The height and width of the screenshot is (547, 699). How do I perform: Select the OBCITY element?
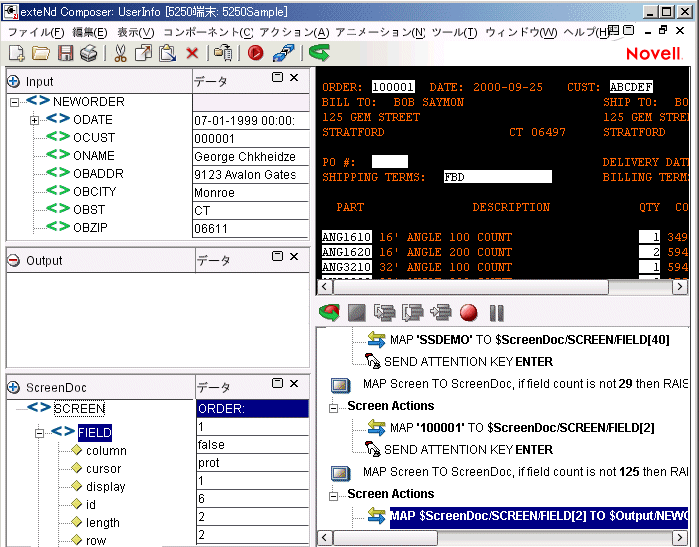pyautogui.click(x=95, y=192)
